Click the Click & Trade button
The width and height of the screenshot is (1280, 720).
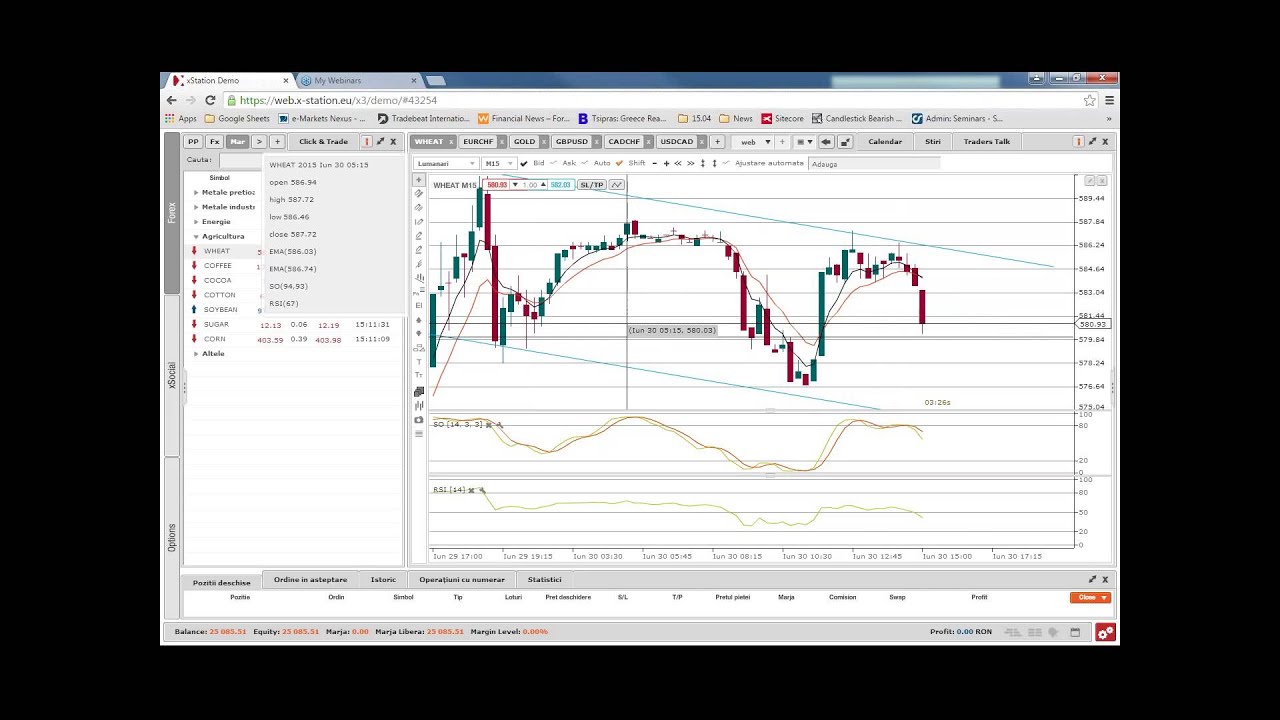[x=323, y=142]
